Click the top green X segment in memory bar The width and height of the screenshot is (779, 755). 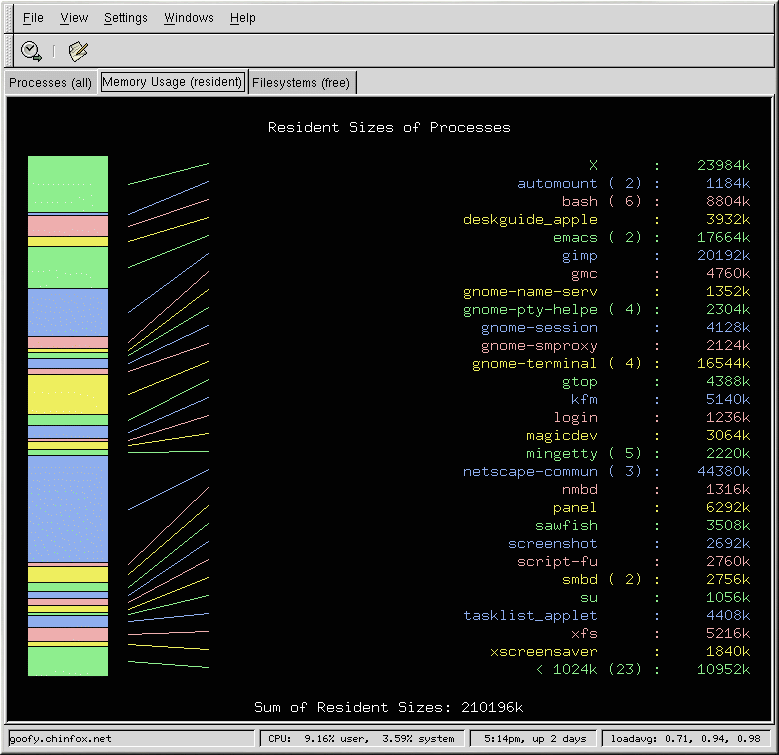(68, 184)
